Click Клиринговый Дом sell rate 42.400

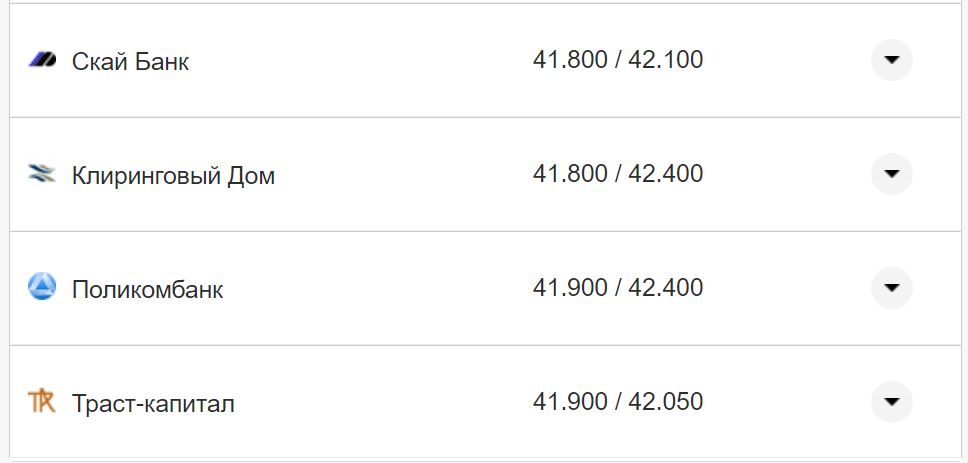pyautogui.click(x=665, y=174)
